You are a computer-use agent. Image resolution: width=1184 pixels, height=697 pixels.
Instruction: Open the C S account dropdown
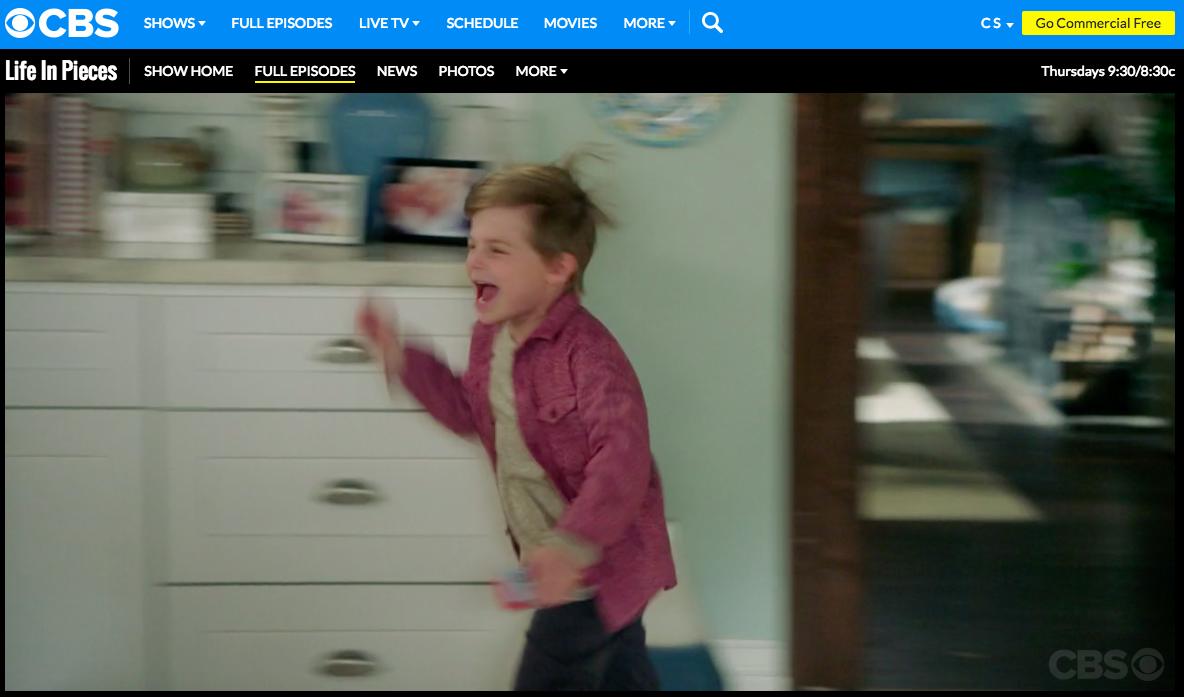point(997,23)
